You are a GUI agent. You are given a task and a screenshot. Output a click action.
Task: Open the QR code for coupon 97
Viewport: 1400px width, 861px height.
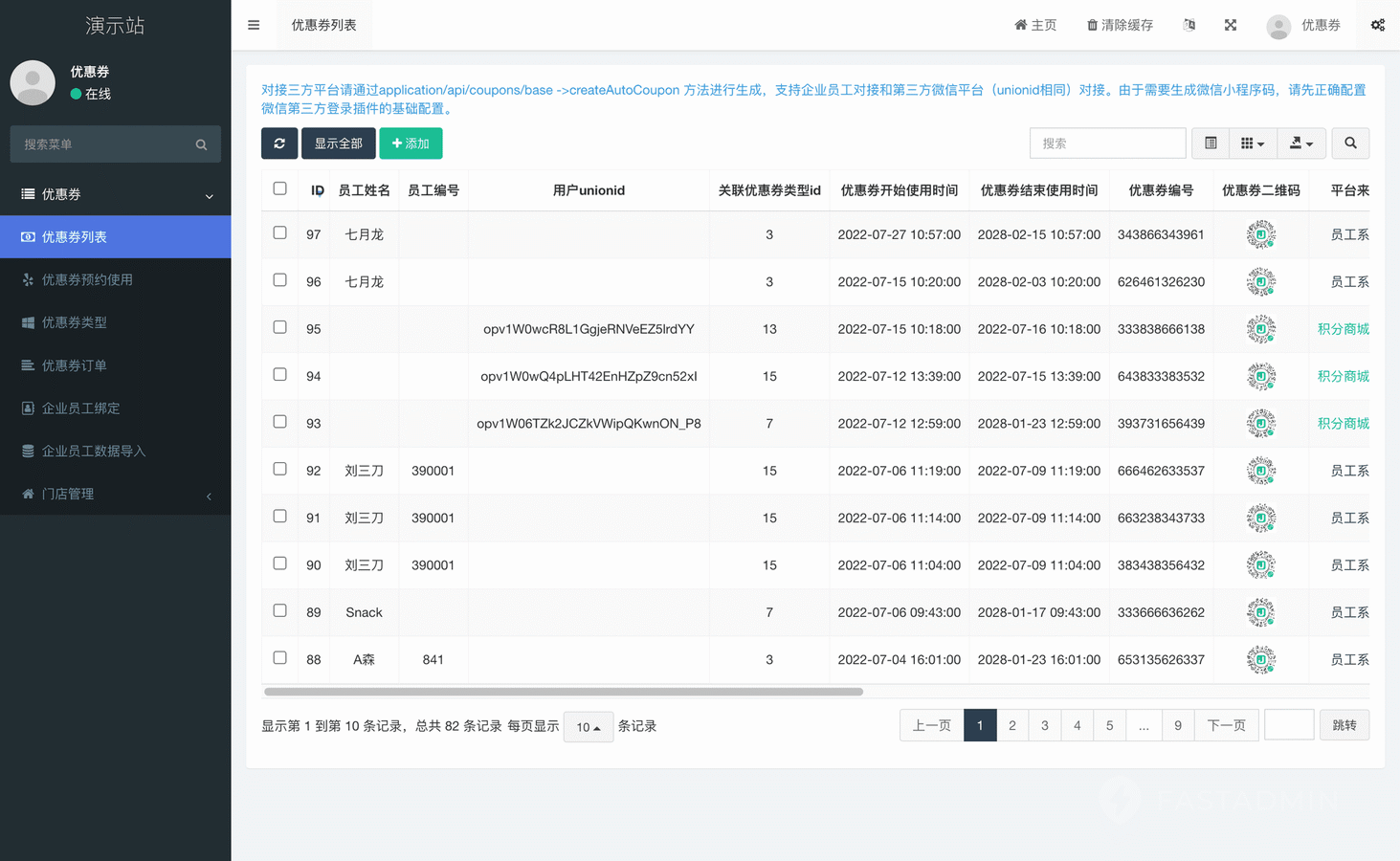[1260, 234]
